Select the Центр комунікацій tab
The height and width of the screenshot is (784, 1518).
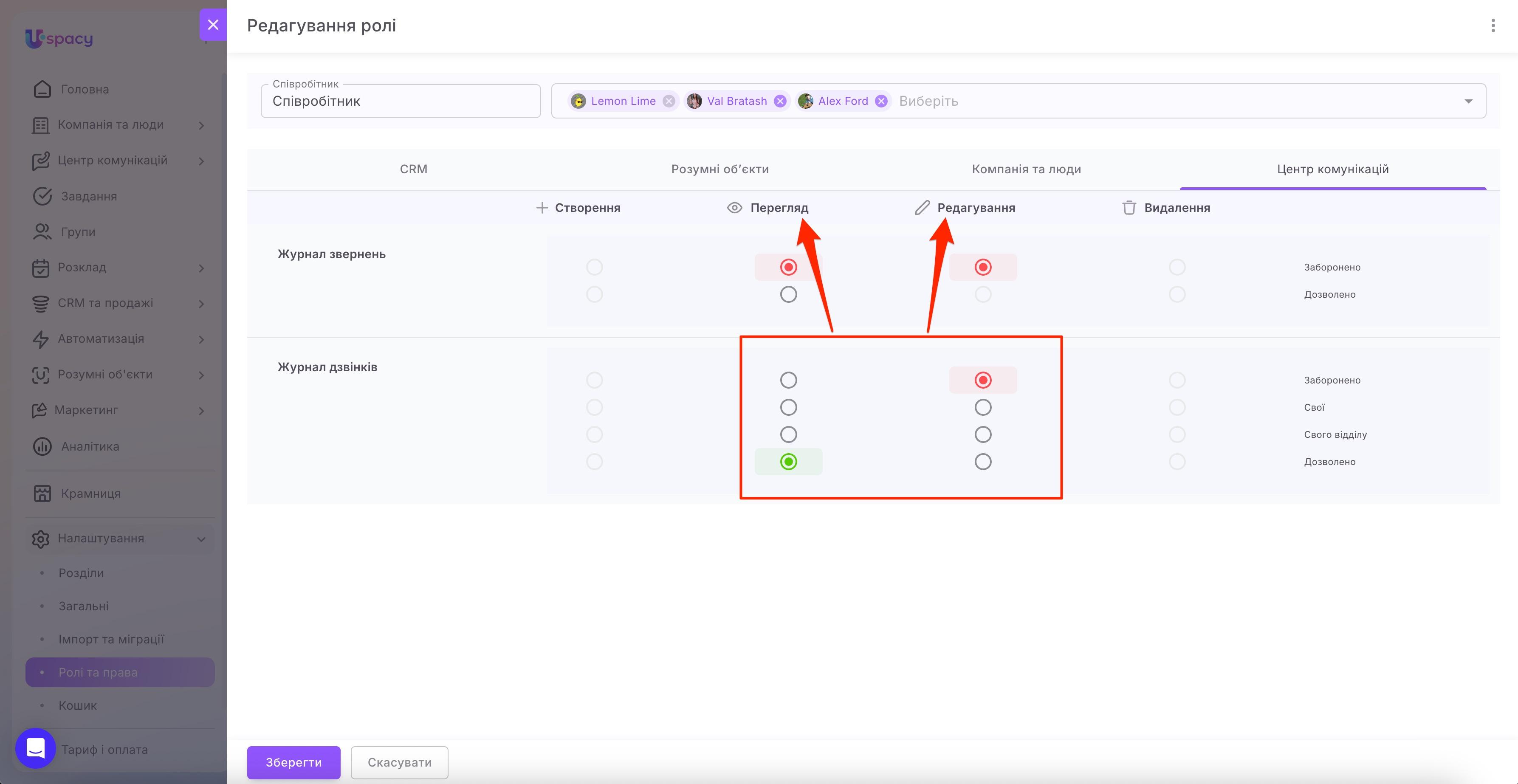[1332, 169]
